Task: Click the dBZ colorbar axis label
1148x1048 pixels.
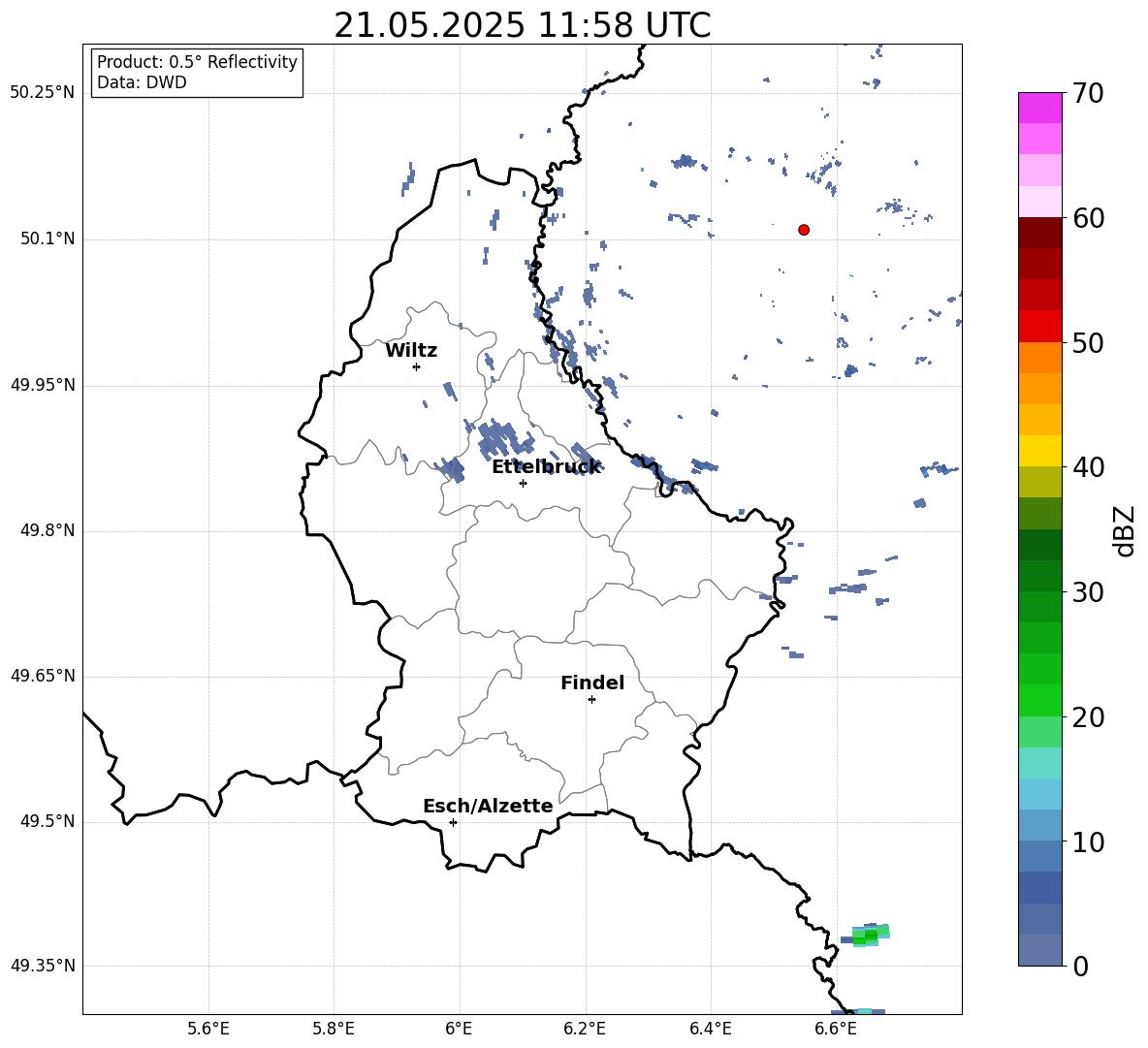Action: pos(1126,530)
